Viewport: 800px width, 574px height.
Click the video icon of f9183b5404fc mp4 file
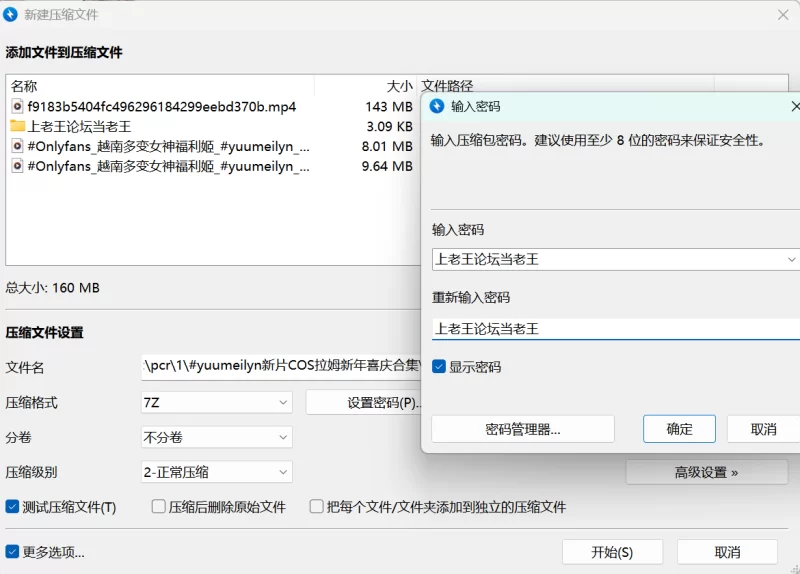(17, 106)
